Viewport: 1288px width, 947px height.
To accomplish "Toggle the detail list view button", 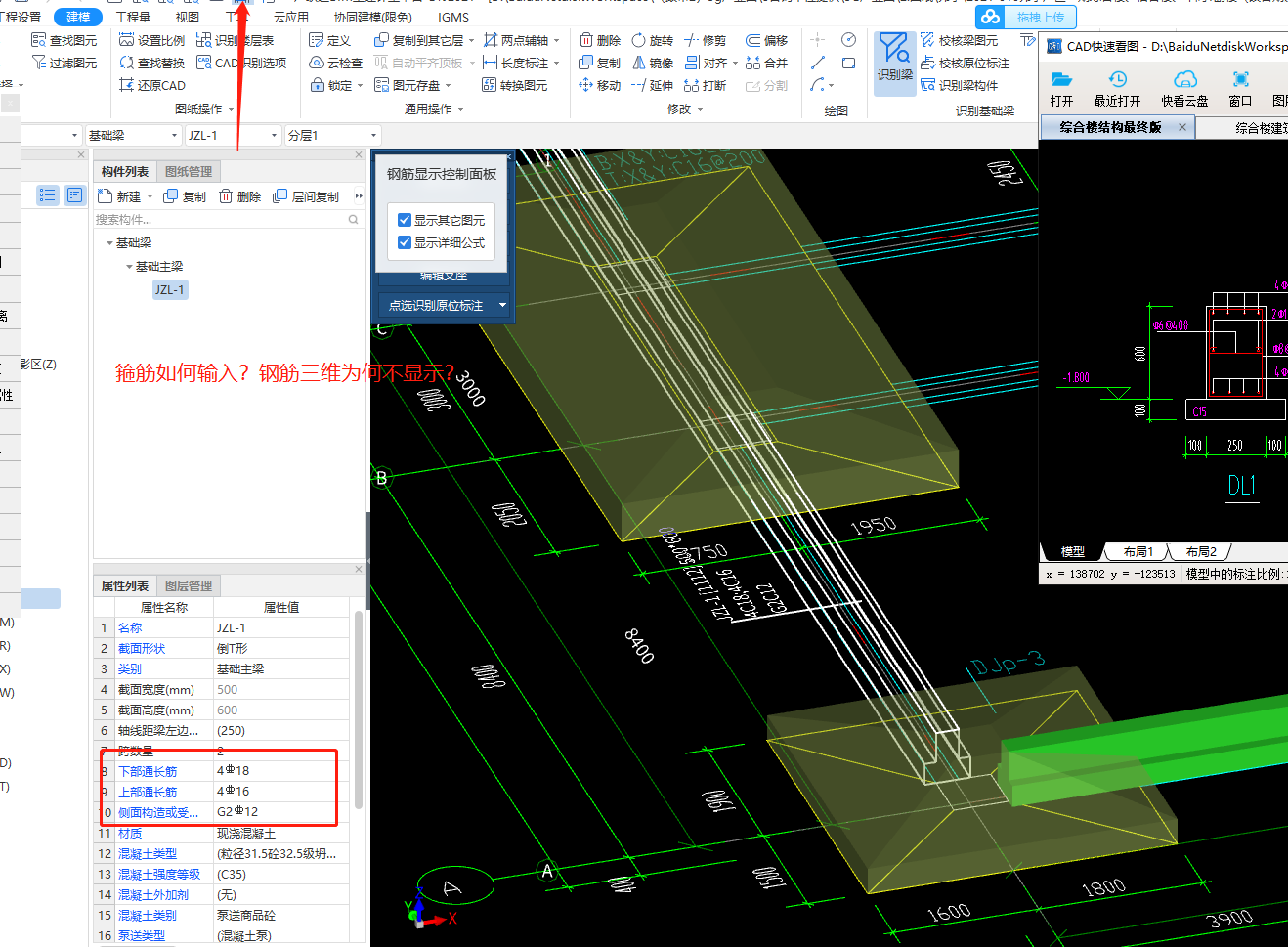I will coord(74,195).
